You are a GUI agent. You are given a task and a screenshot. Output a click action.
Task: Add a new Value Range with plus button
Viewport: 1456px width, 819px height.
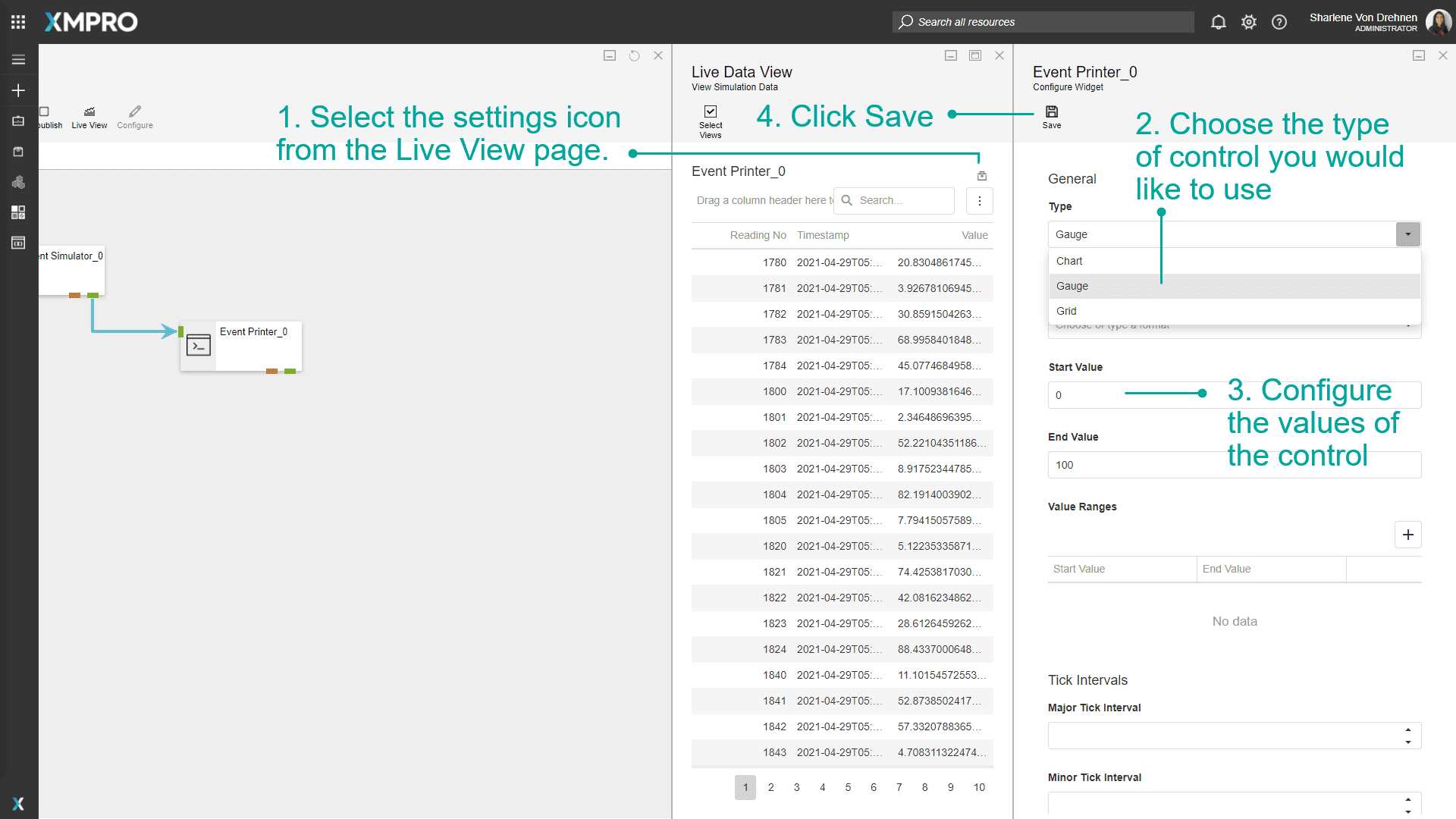(x=1407, y=535)
